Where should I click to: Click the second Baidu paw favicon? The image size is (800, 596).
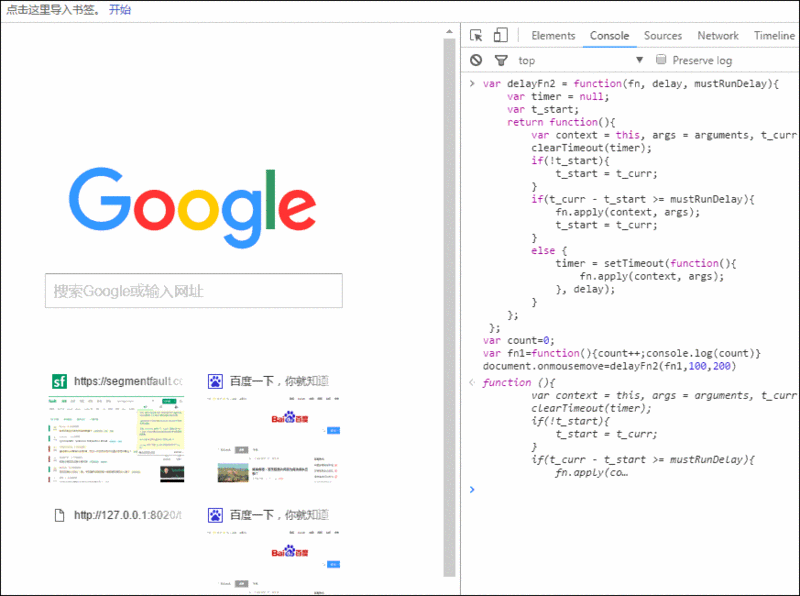pos(215,515)
